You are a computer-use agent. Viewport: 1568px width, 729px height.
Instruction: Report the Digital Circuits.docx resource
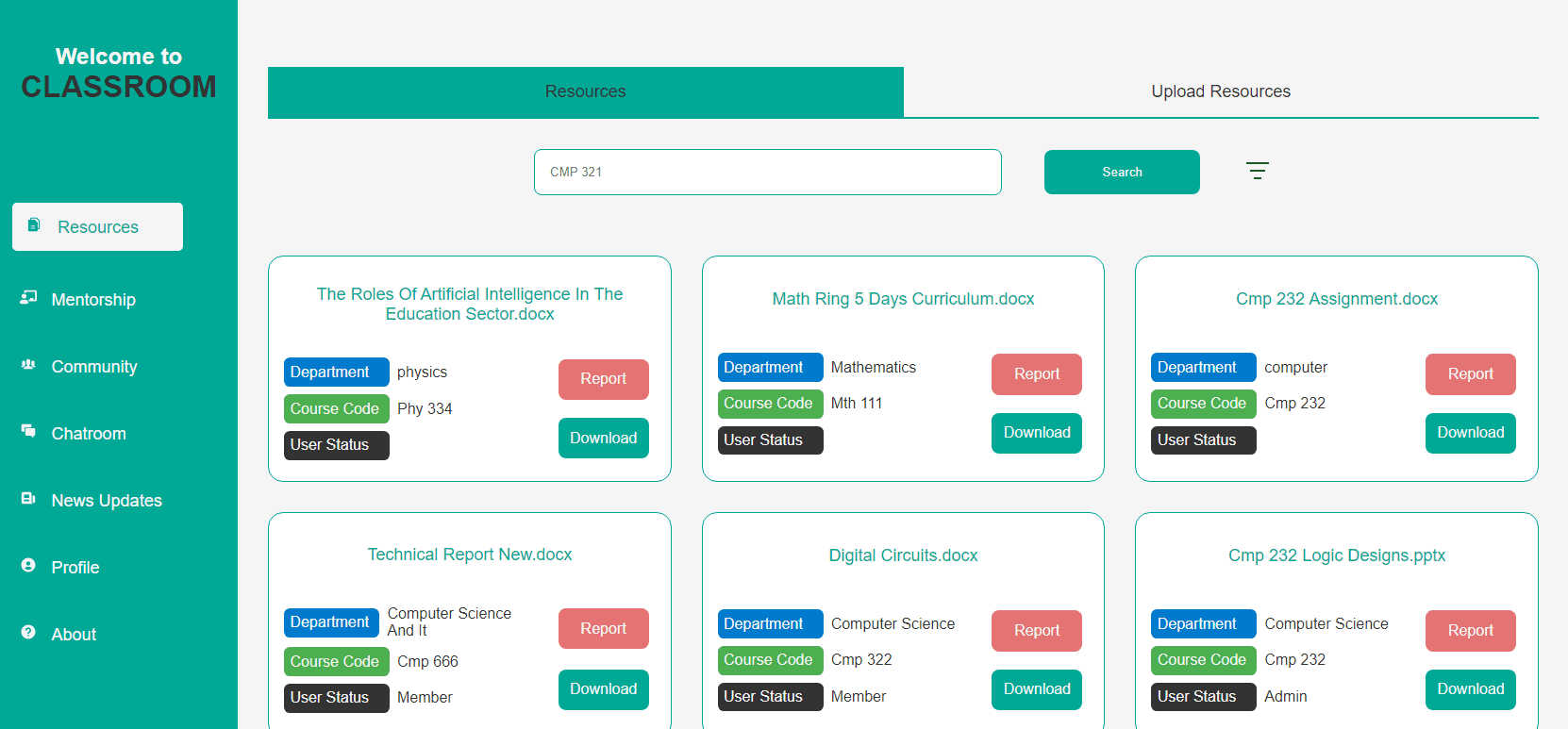[1037, 631]
